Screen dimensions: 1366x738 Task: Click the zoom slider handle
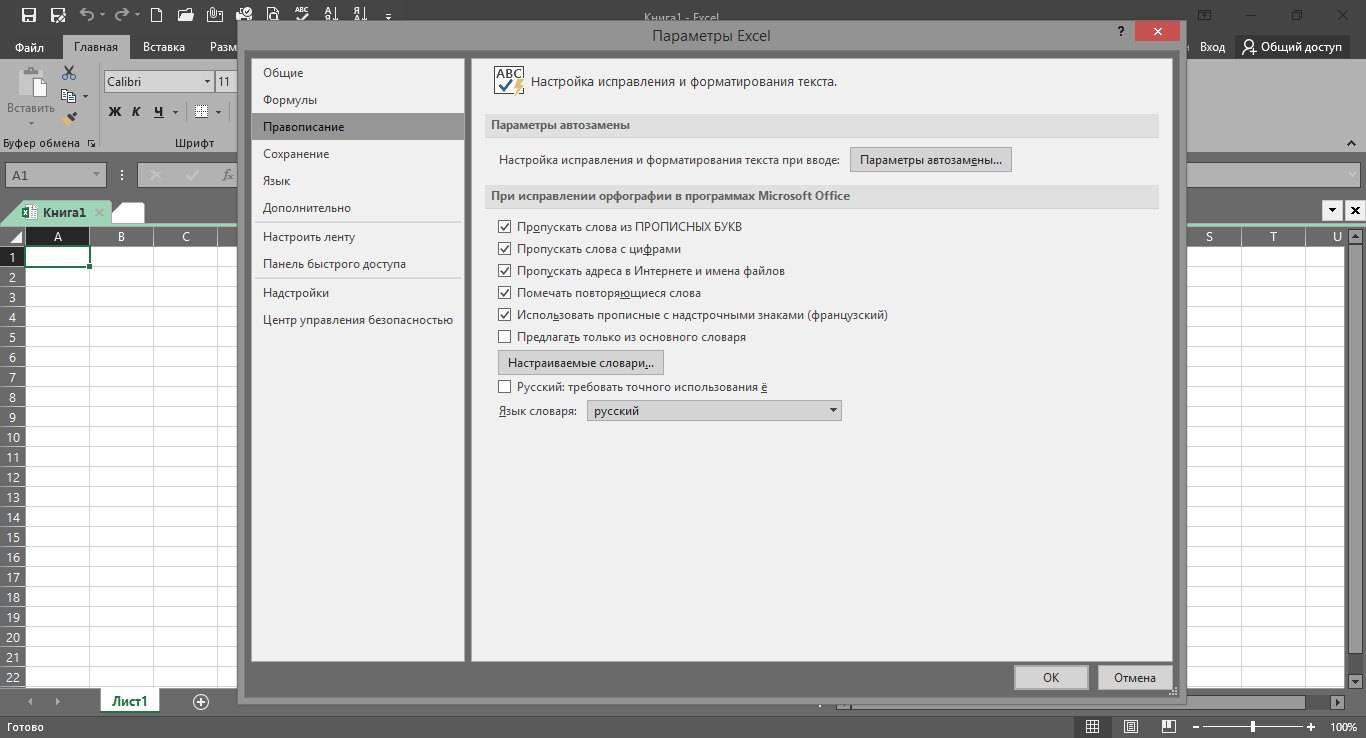pos(1253,727)
